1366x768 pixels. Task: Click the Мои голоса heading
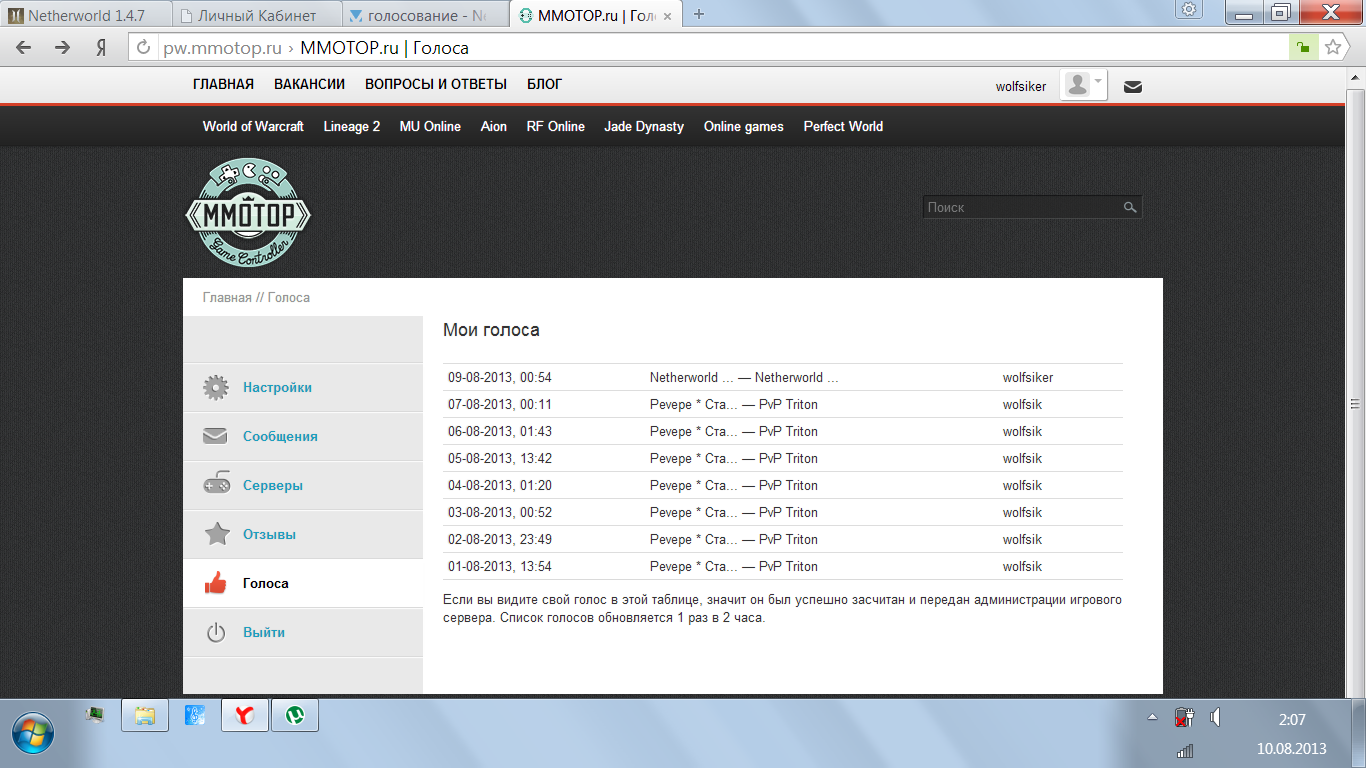(491, 330)
